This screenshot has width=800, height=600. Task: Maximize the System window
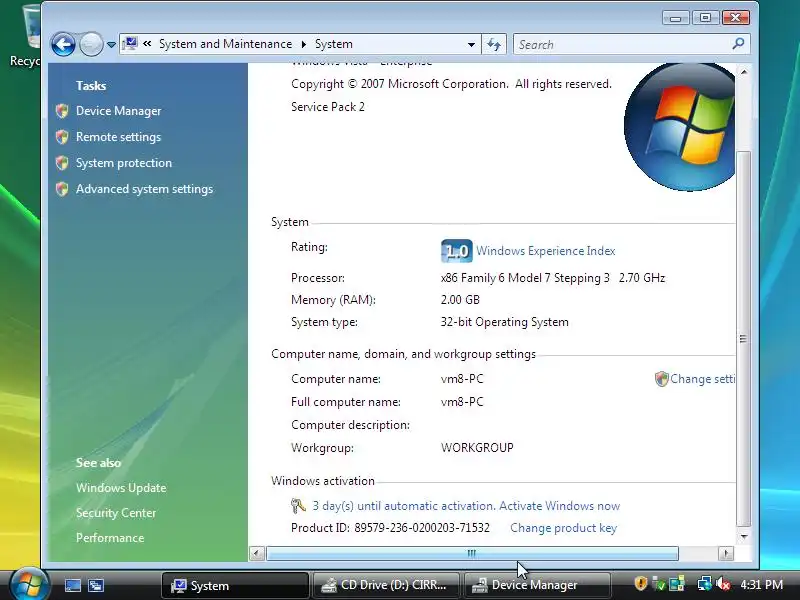point(705,18)
